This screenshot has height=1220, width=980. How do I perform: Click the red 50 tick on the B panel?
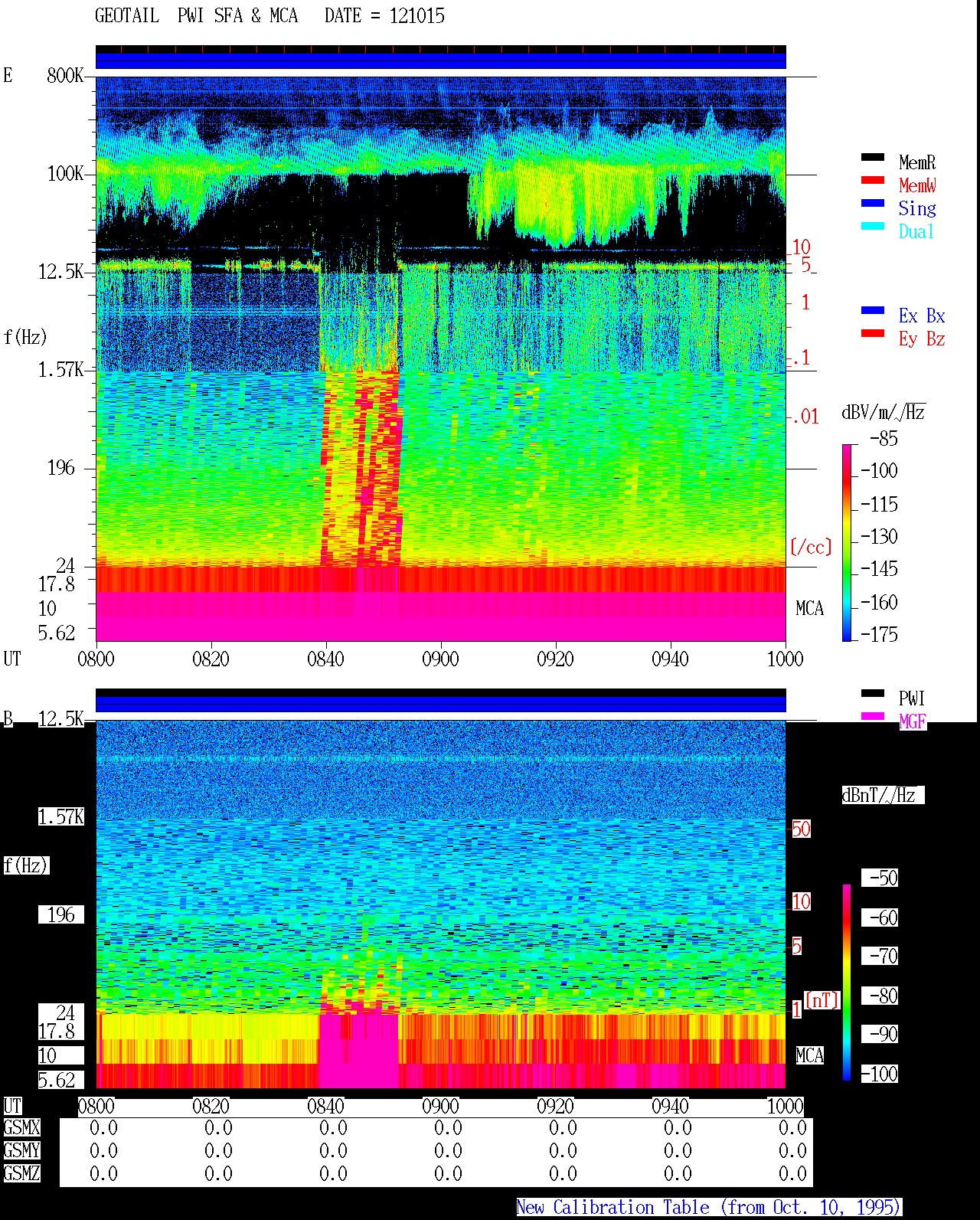click(x=801, y=829)
